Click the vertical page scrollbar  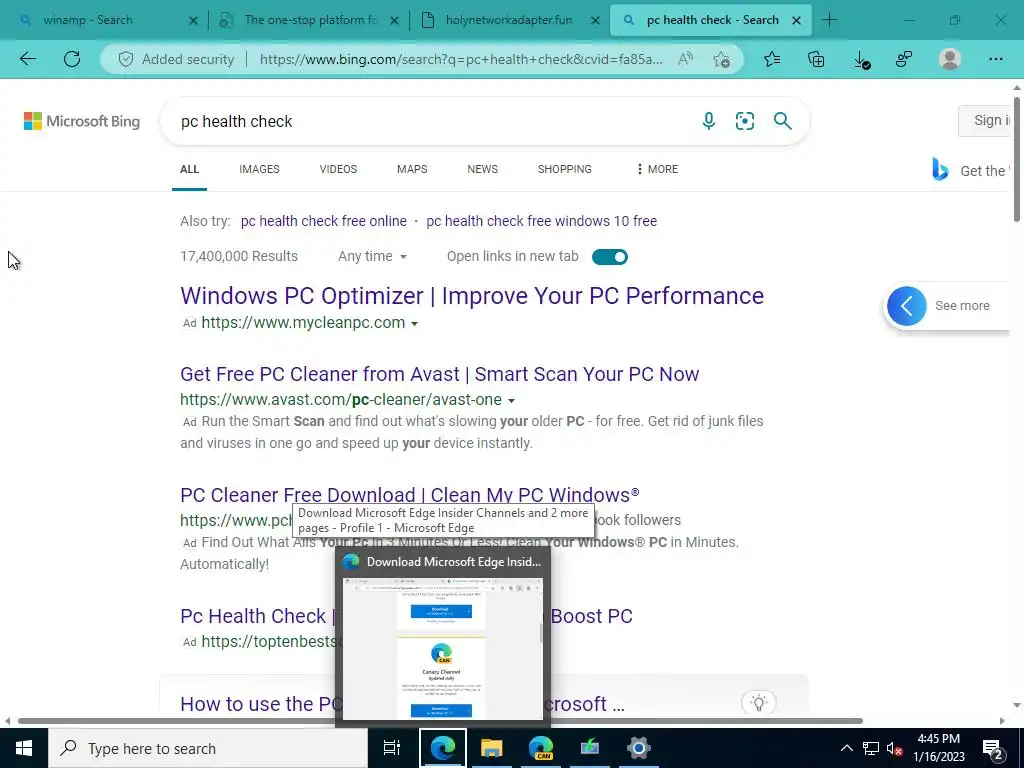[x=1017, y=160]
